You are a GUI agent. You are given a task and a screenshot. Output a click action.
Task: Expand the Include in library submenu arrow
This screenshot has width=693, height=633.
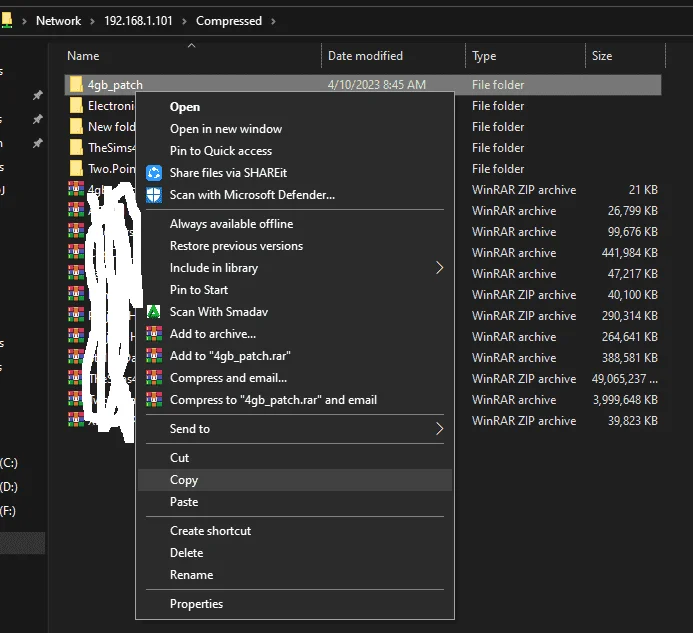(x=439, y=268)
